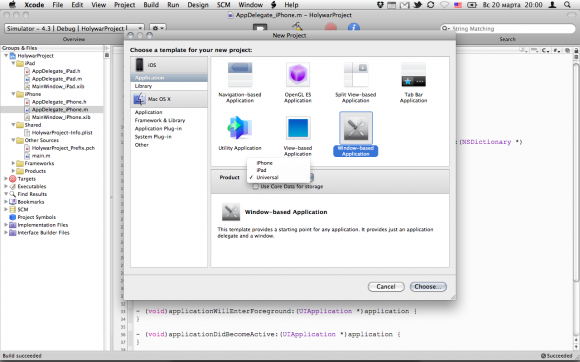
Task: Open HolywarProject-Info.plist file
Action: point(61,132)
